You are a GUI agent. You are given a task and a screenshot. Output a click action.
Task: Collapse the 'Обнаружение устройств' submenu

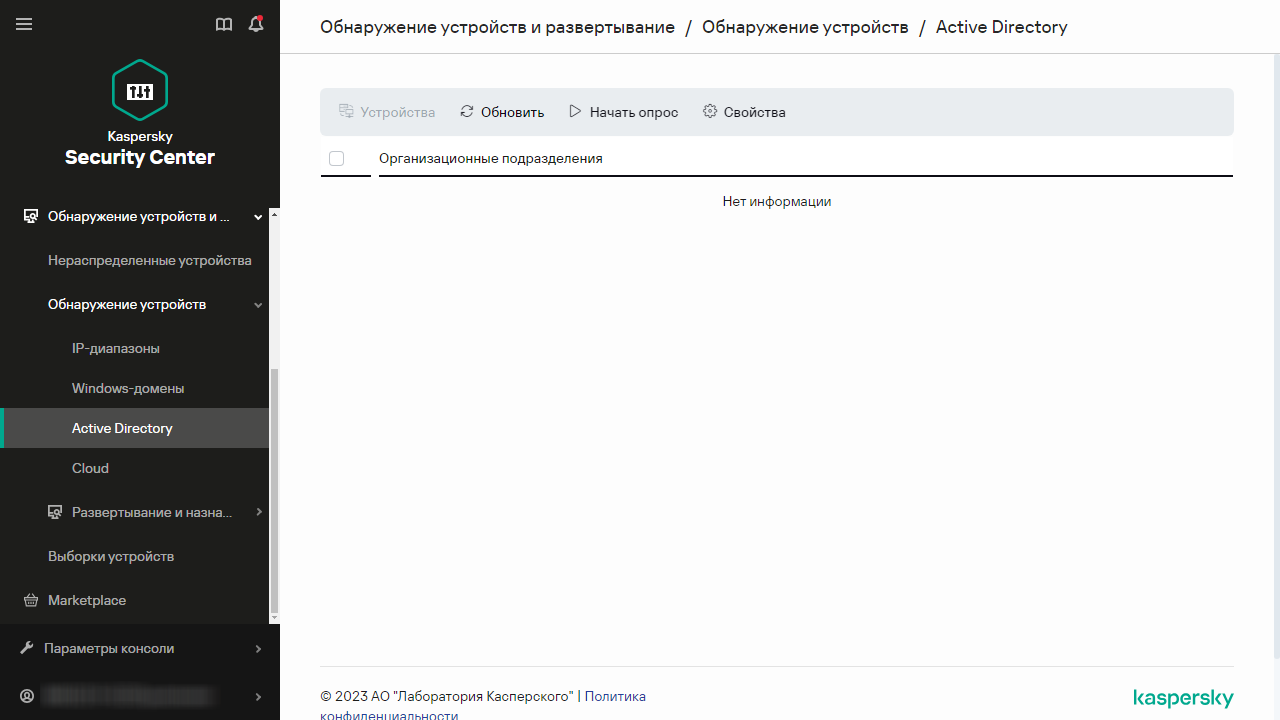(259, 305)
